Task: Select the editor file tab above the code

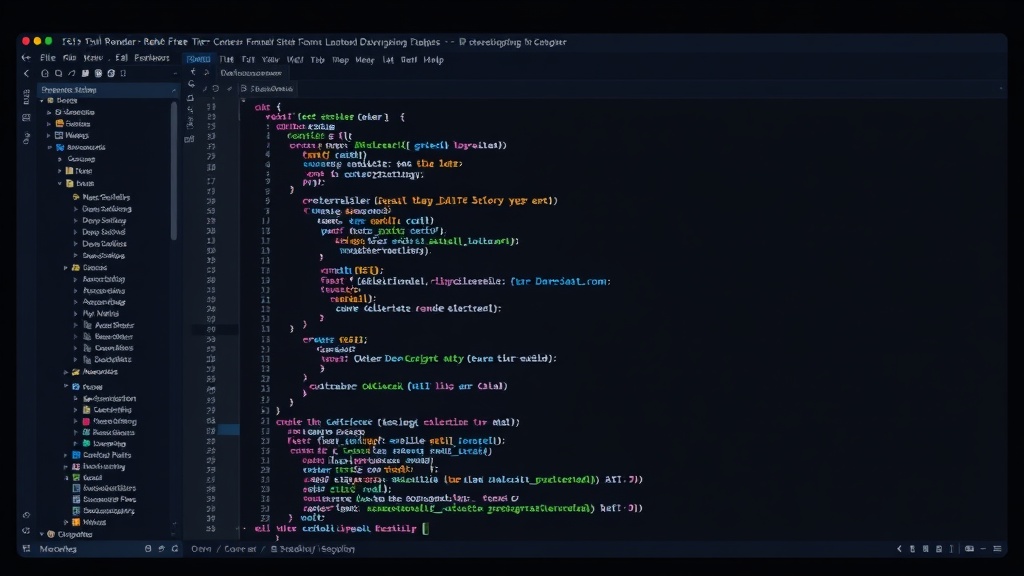Action: click(x=268, y=89)
